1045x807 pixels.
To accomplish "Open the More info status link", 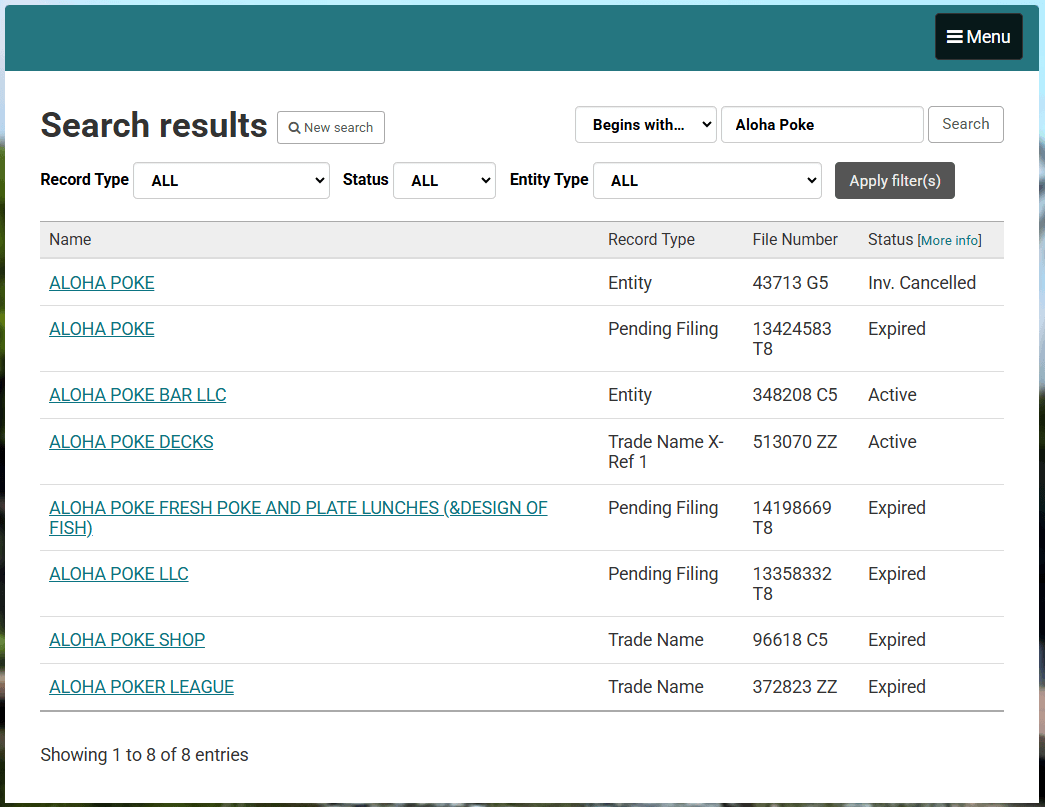I will point(950,241).
